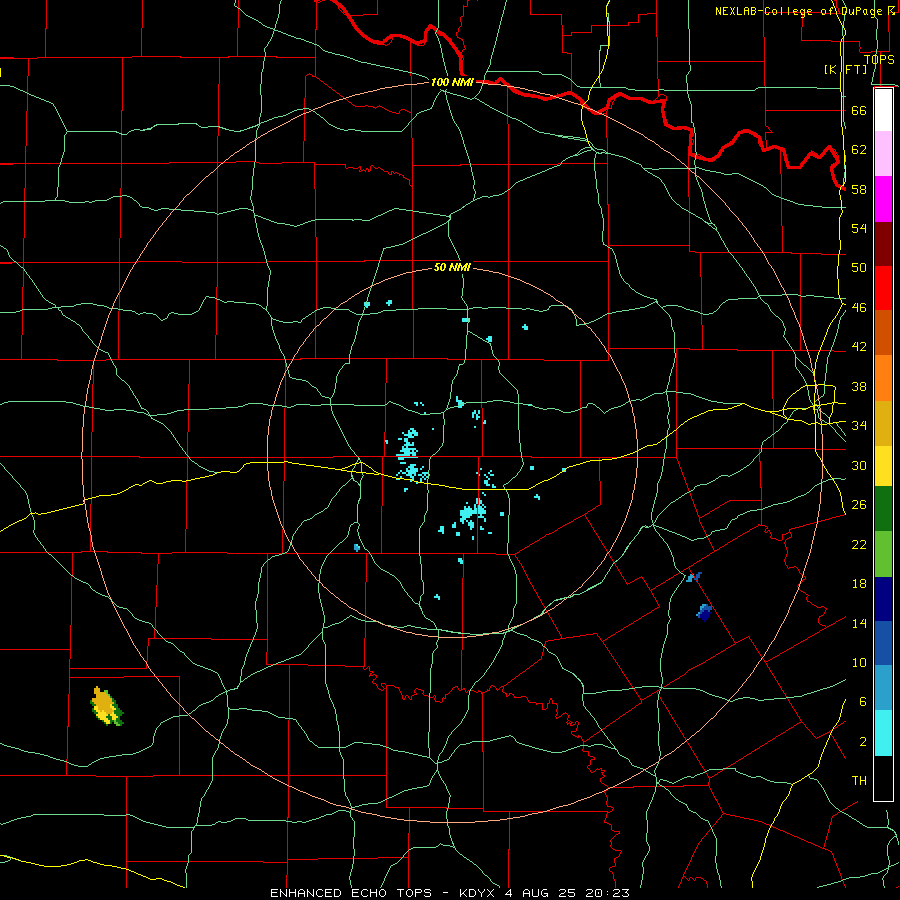900x900 pixels.
Task: Click the "KDYX" station identifier in caption
Action: click(x=479, y=893)
